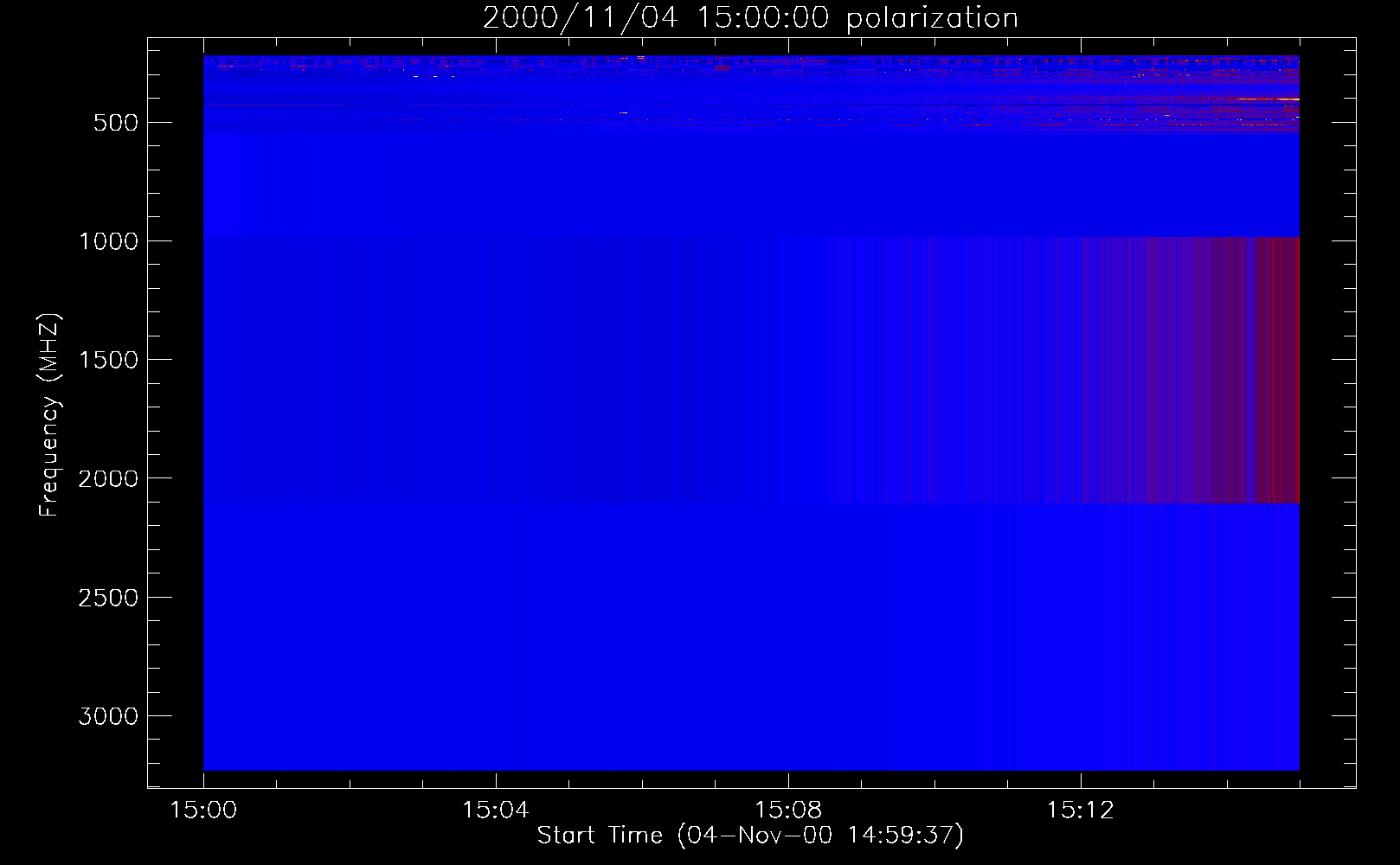The width and height of the screenshot is (1400, 865).
Task: Click the plot title '2000/11/04 15:00:00 polarization'
Action: coord(750,18)
